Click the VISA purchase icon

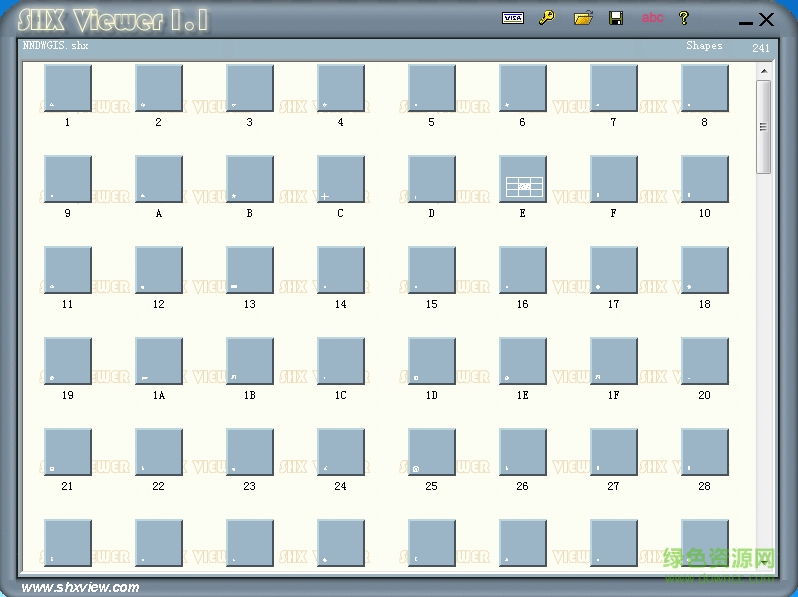[512, 18]
